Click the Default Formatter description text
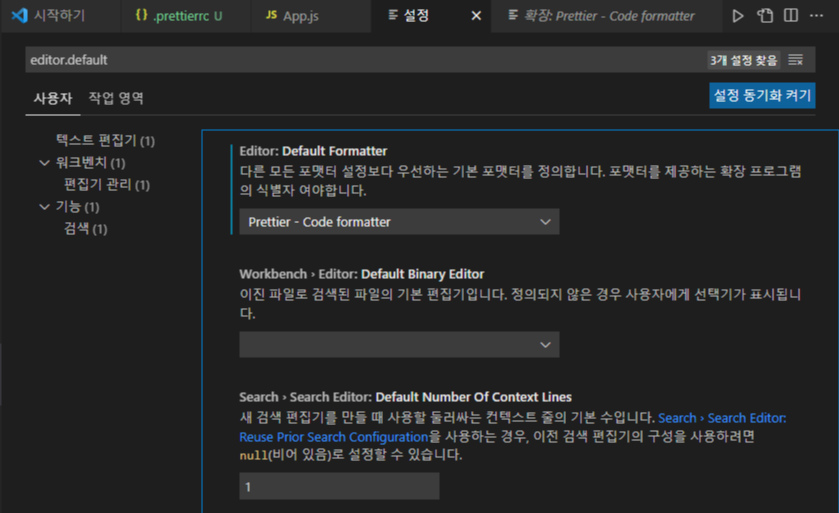 click(520, 181)
